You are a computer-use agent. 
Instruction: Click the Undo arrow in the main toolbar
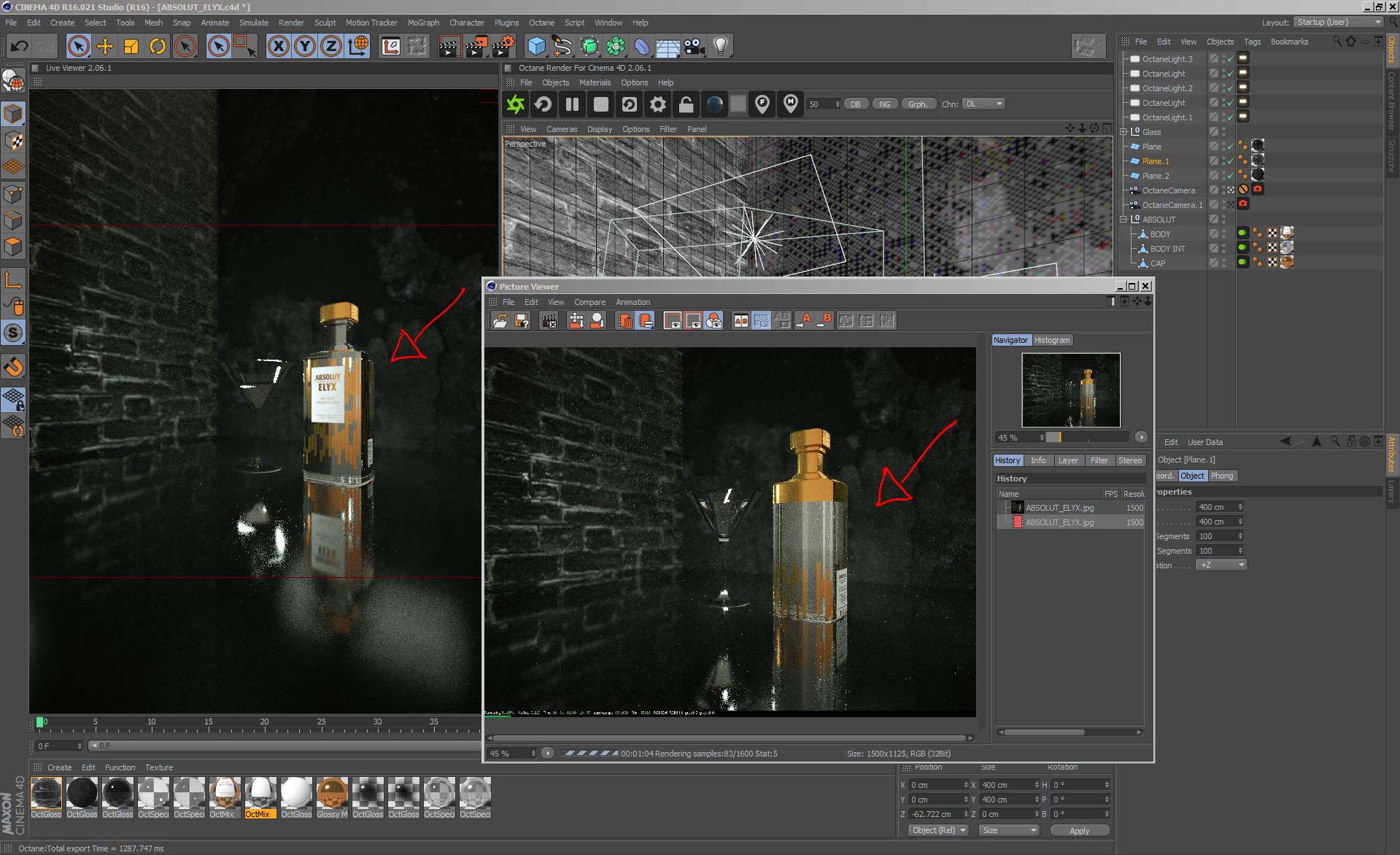coord(19,46)
